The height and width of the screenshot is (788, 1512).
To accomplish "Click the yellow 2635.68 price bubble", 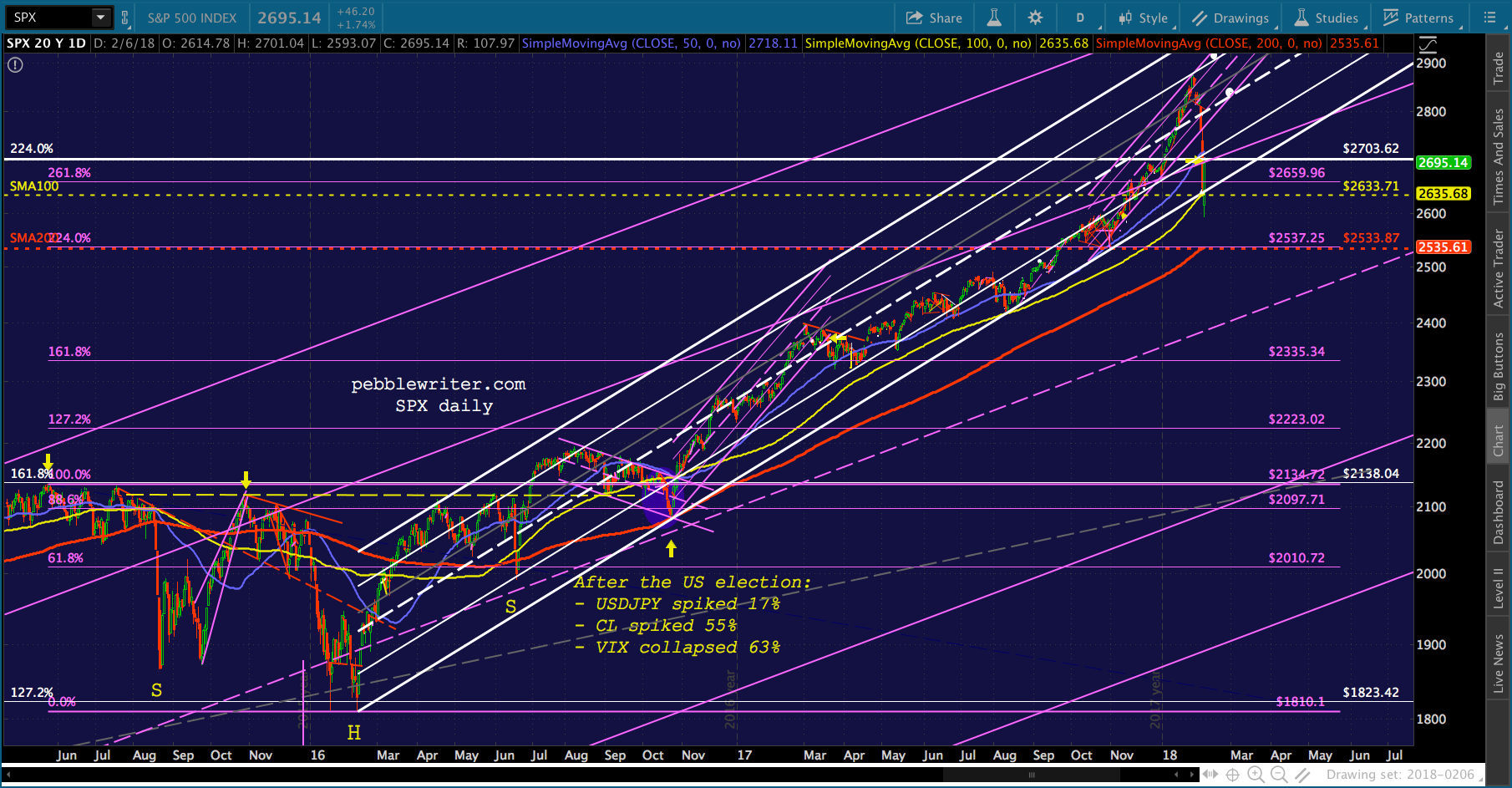I will (1444, 194).
